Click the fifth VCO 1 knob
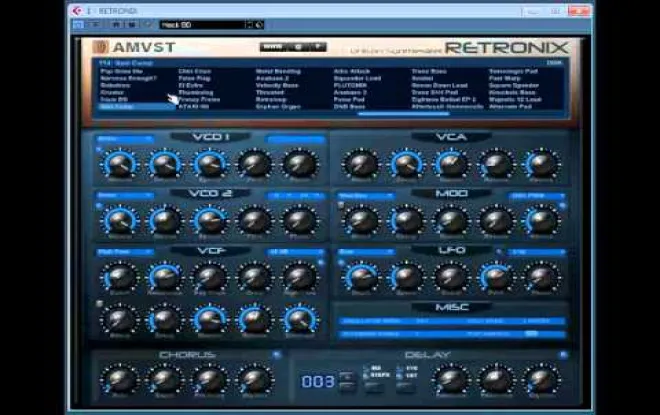Viewport: 660px width, 415px height. point(300,164)
